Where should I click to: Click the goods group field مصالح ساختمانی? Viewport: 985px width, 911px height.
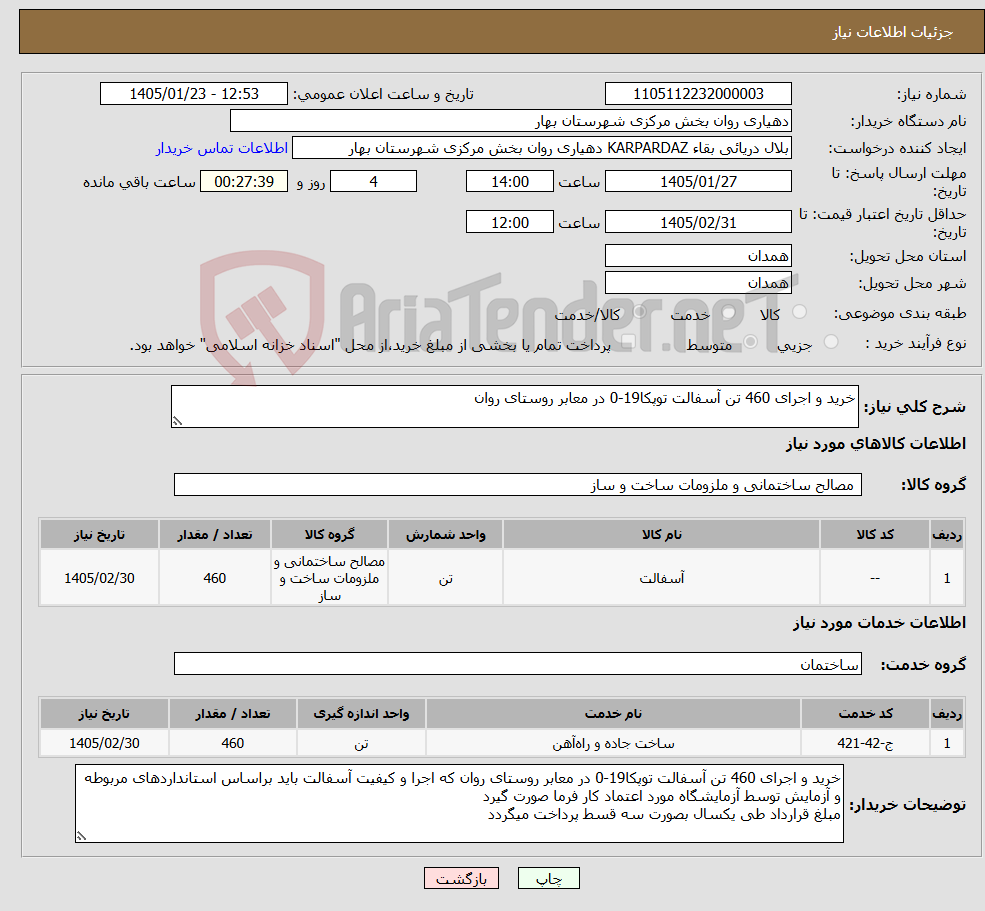pyautogui.click(x=518, y=484)
